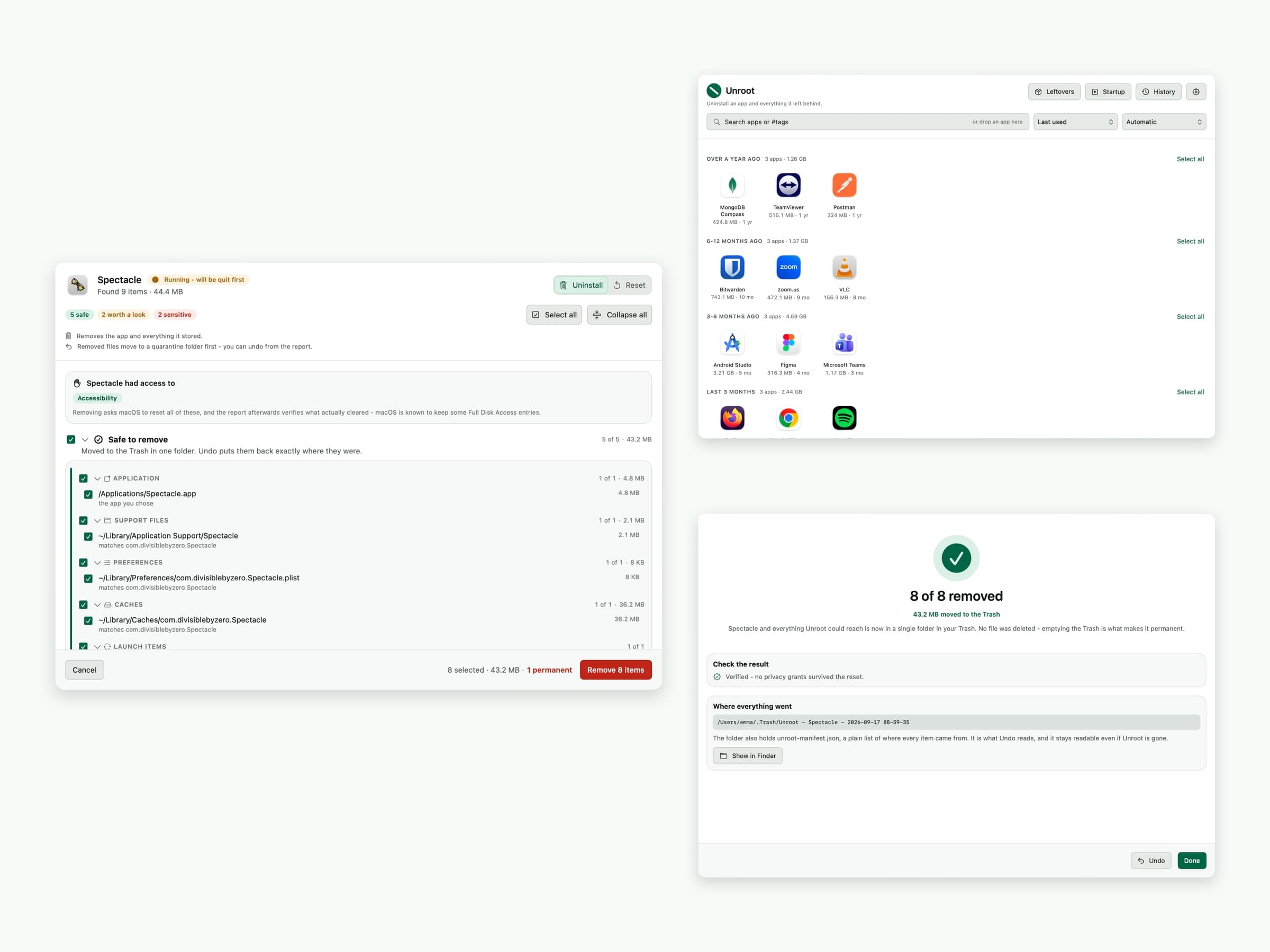Viewport: 1270px width, 952px height.
Task: Click the Spectacle app icon in header
Action: [77, 285]
